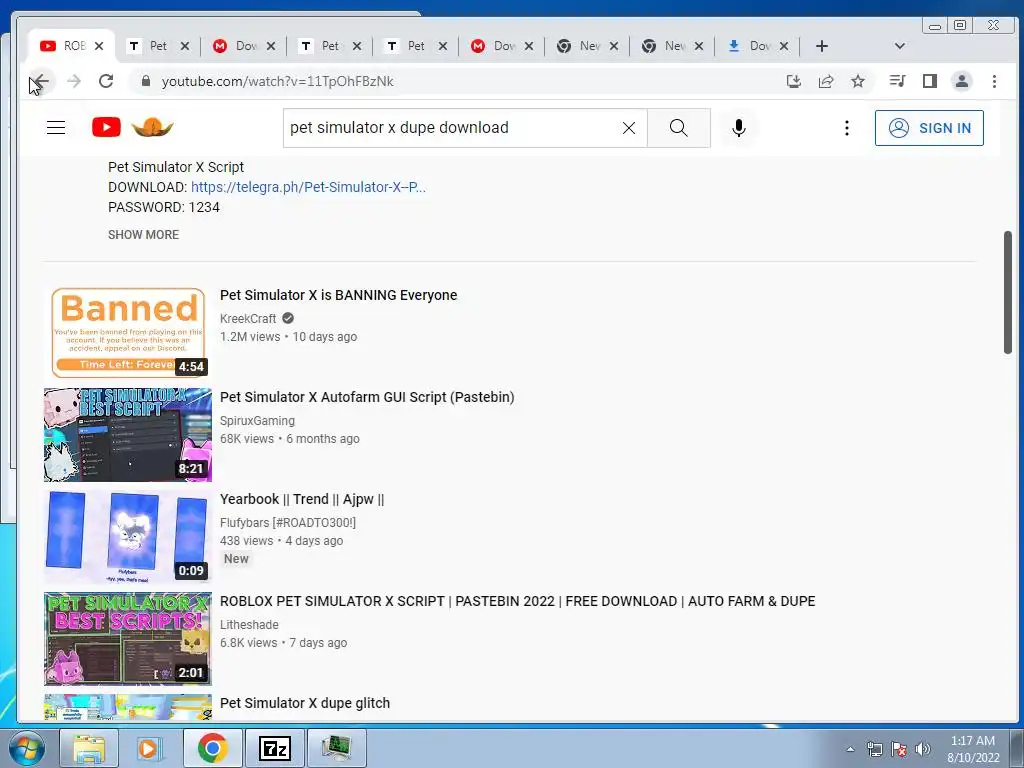
Task: Click the padlock site info icon
Action: [x=146, y=81]
